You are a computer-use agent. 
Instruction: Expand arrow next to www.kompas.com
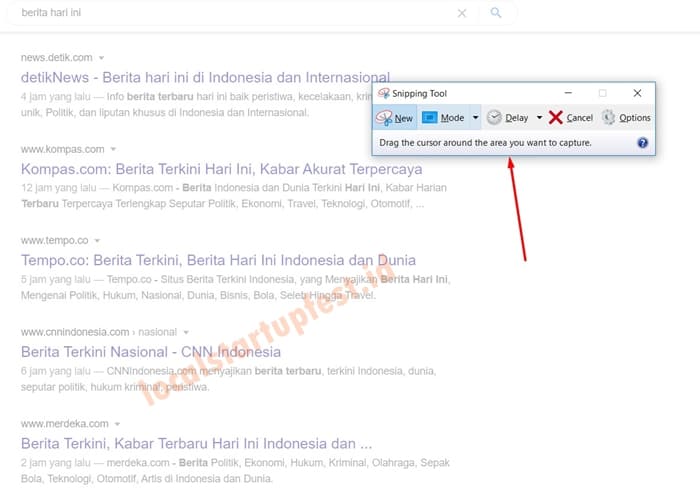(x=113, y=150)
